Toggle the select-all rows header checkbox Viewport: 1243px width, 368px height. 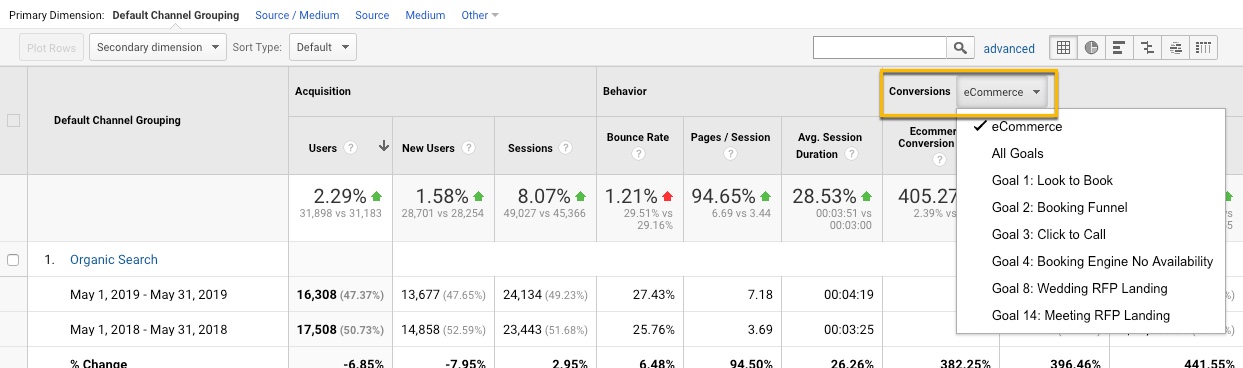point(13,121)
